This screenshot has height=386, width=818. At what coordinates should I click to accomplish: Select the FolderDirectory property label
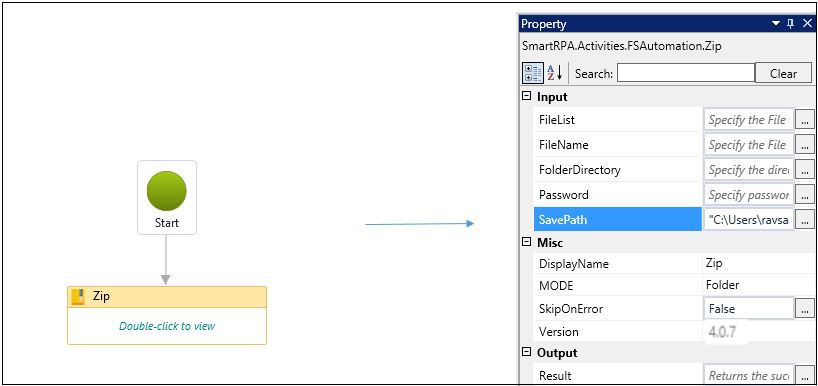580,170
